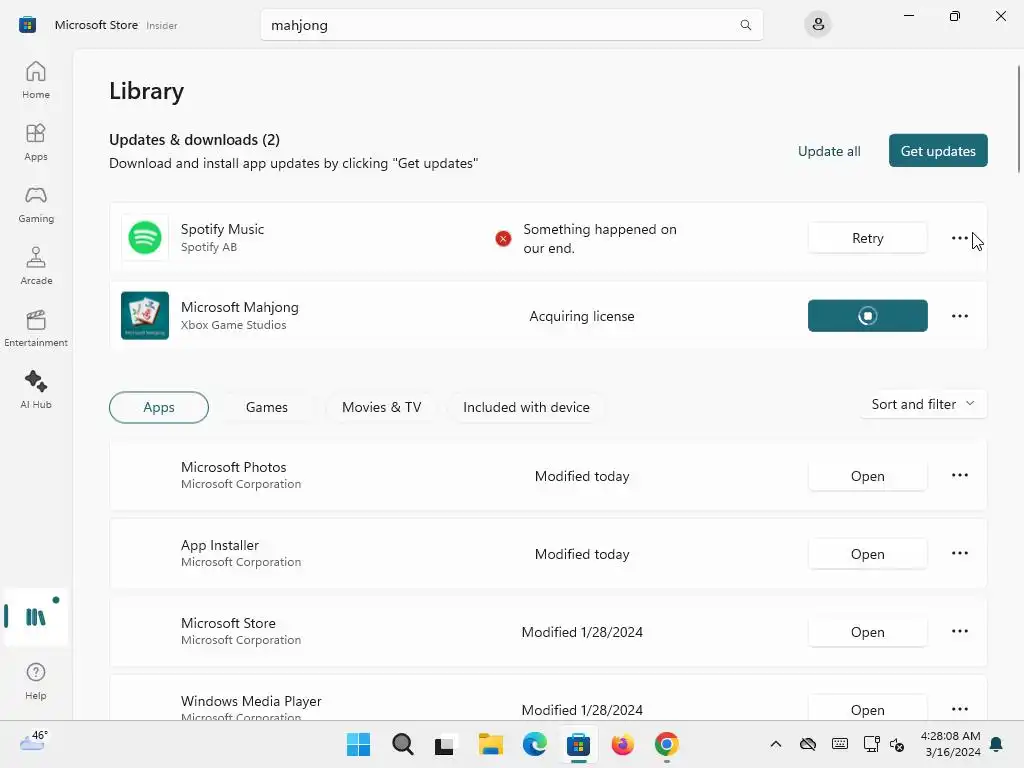
Task: Switch to the Movies & TV tab
Action: 381,408
